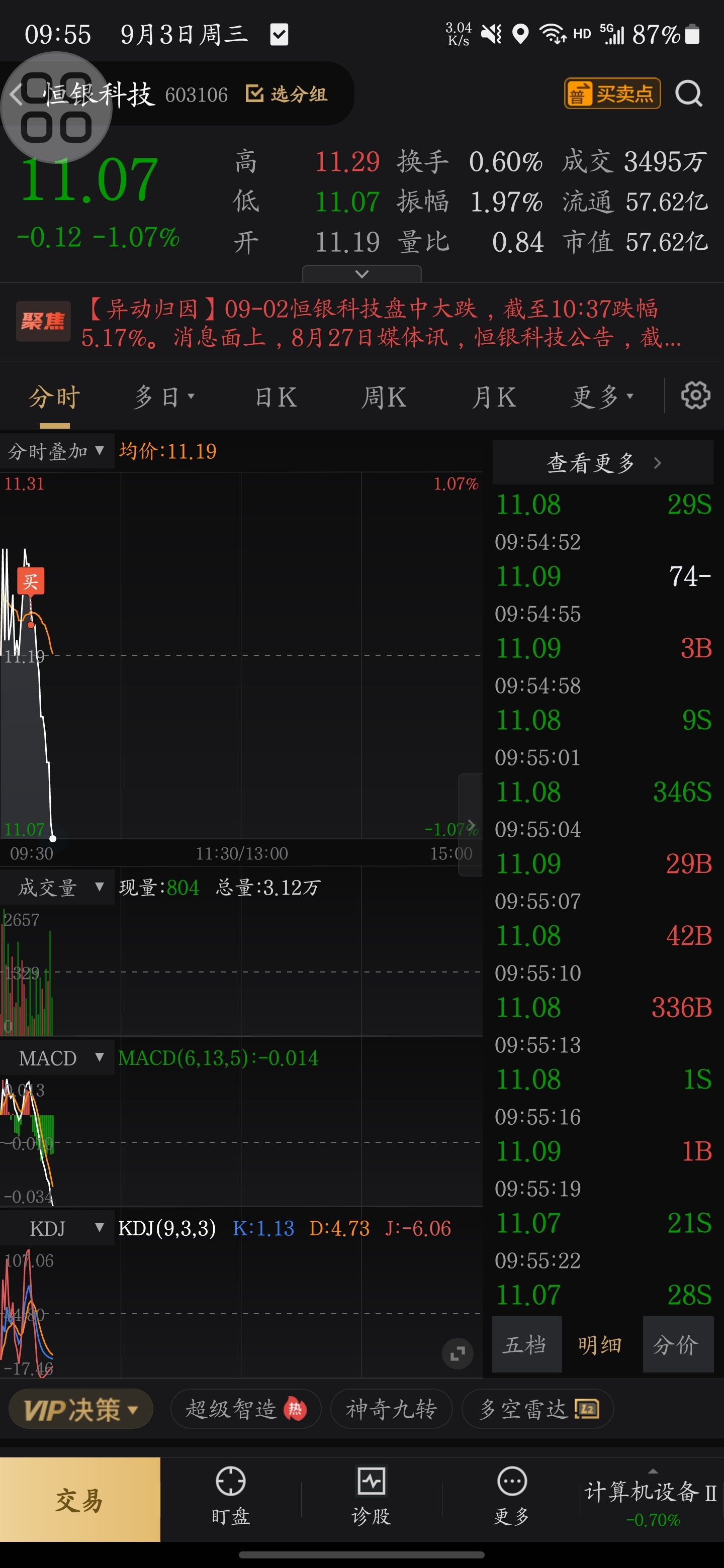This screenshot has width=724, height=1568.
Task: Tap the 均价:11.19 average price label
Action: 167,451
